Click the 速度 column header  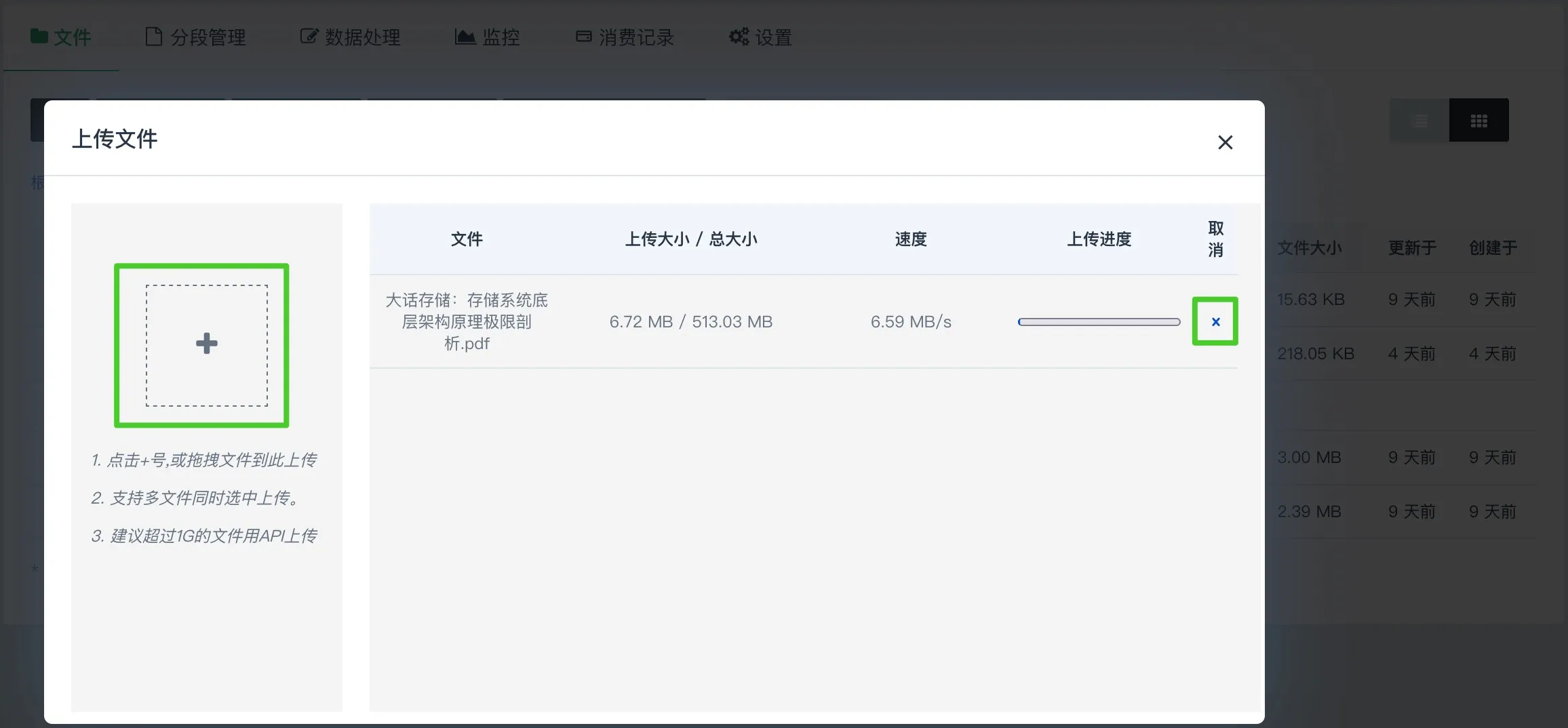911,239
